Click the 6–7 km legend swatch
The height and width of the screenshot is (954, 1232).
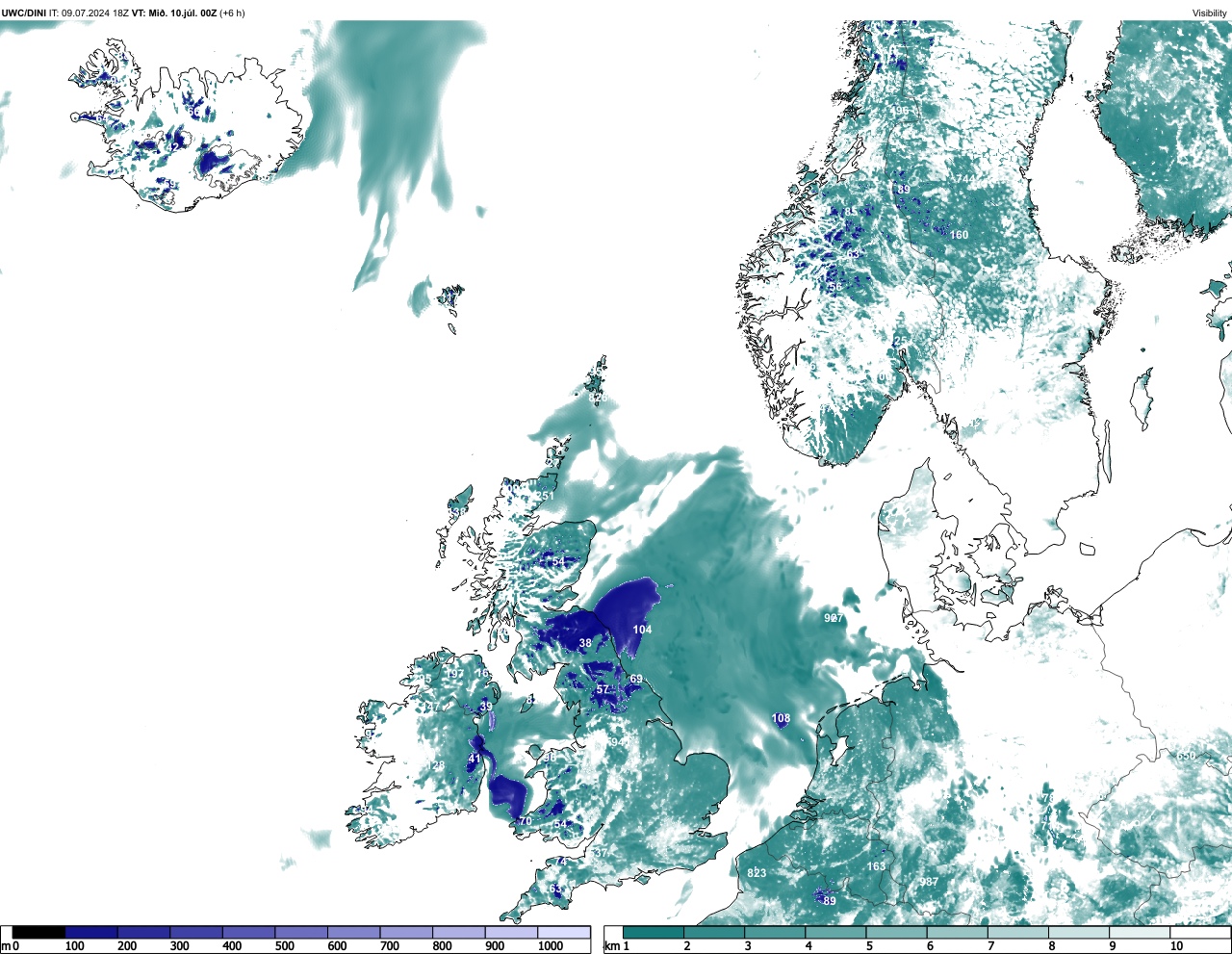click(x=959, y=932)
